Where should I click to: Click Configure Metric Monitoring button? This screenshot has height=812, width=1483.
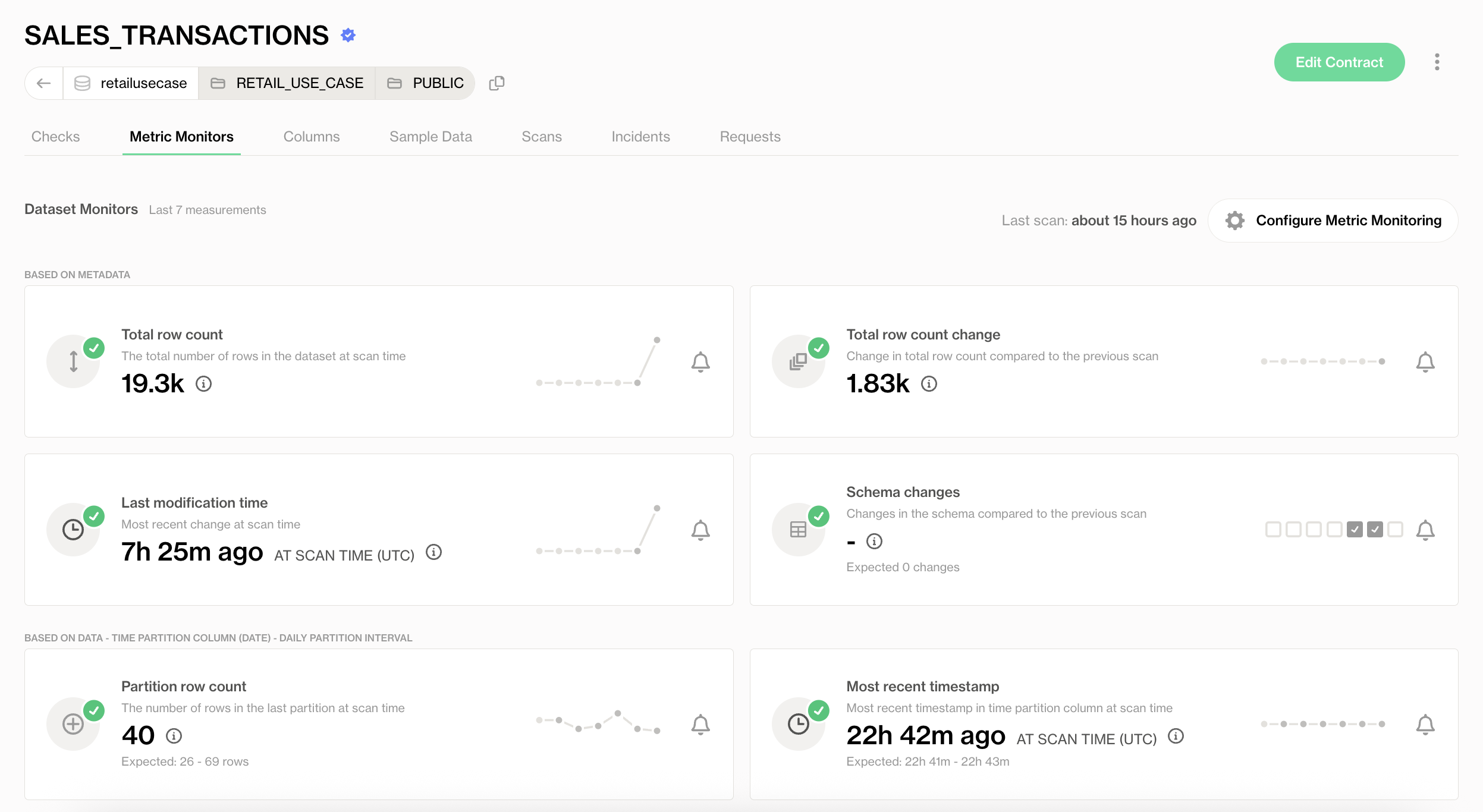pyautogui.click(x=1333, y=221)
